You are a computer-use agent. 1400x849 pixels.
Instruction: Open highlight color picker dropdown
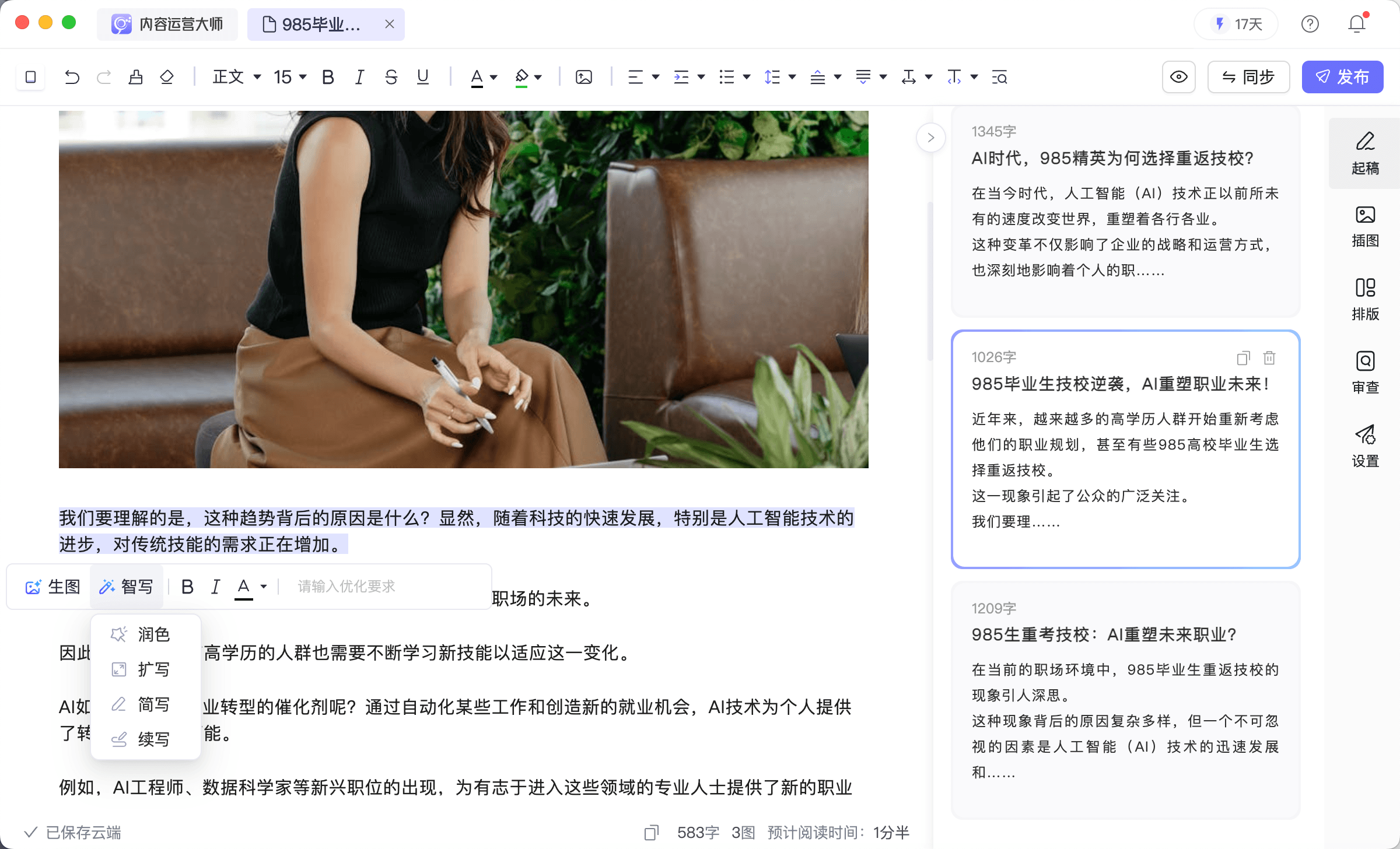[538, 77]
